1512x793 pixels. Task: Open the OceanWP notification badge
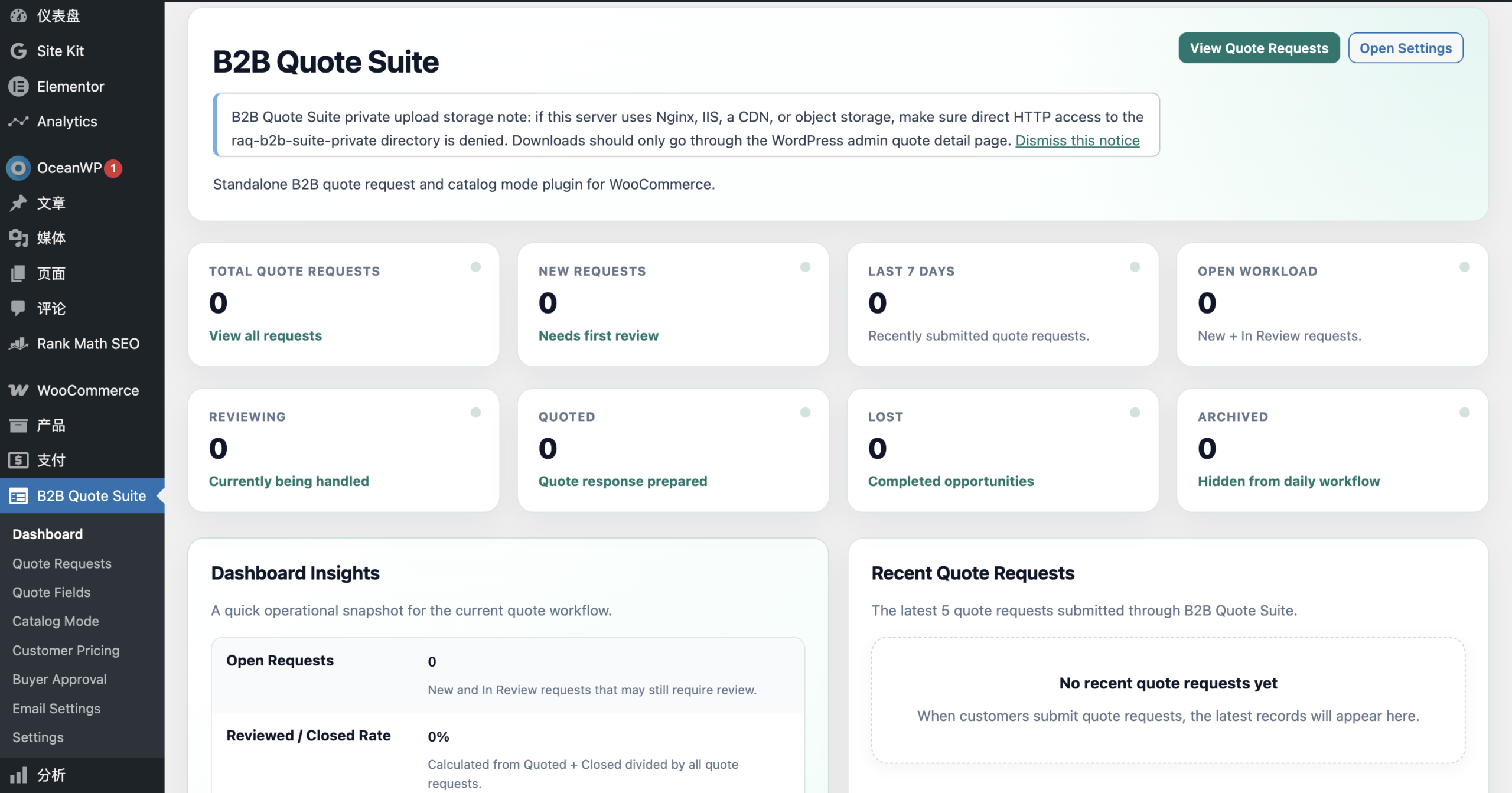113,168
